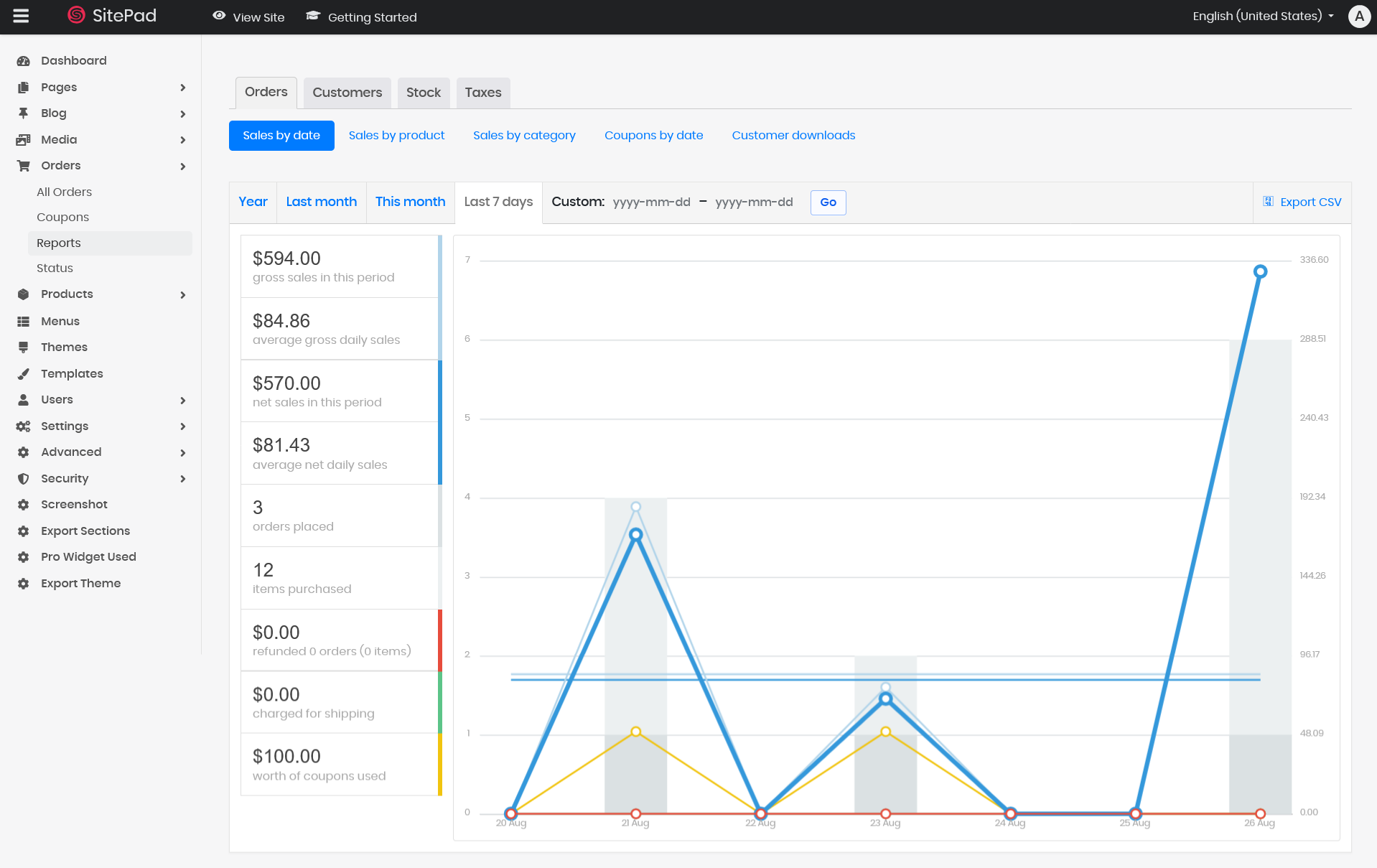The height and width of the screenshot is (868, 1377).
Task: Click the 26 Aug peak data point
Action: [x=1260, y=271]
